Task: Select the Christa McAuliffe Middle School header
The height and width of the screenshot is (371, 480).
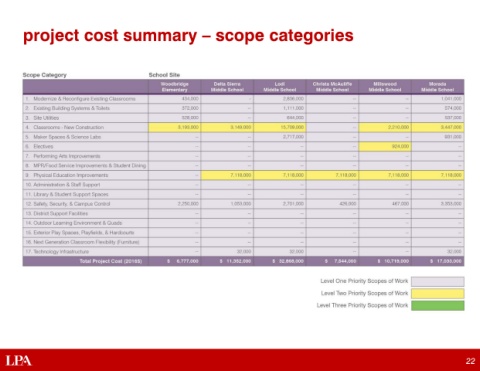Action: 332,87
